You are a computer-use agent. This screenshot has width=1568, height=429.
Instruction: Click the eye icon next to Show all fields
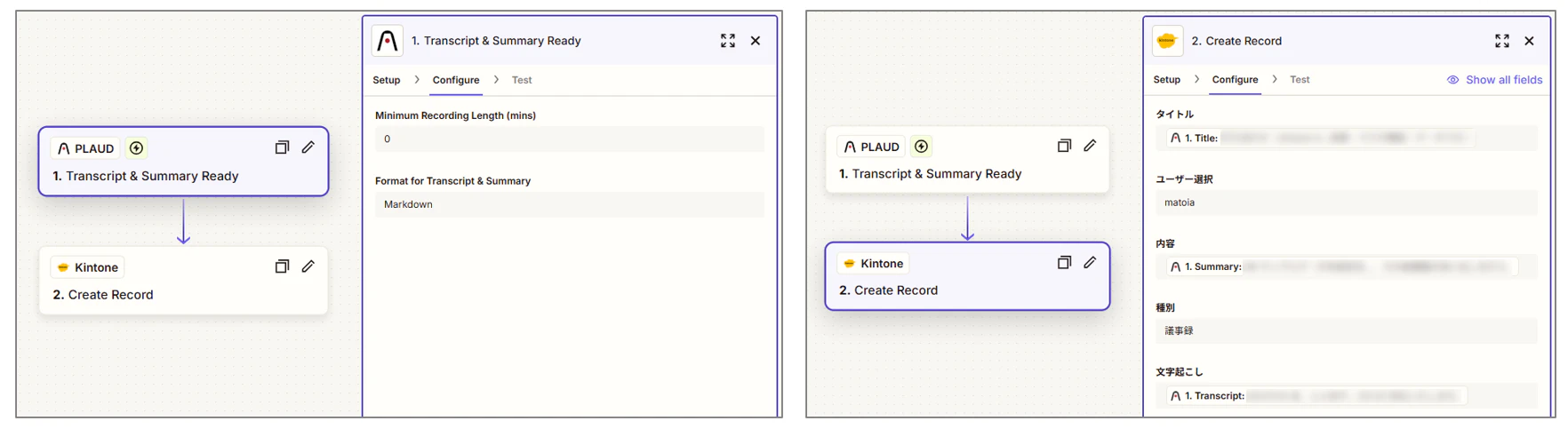pos(1453,80)
